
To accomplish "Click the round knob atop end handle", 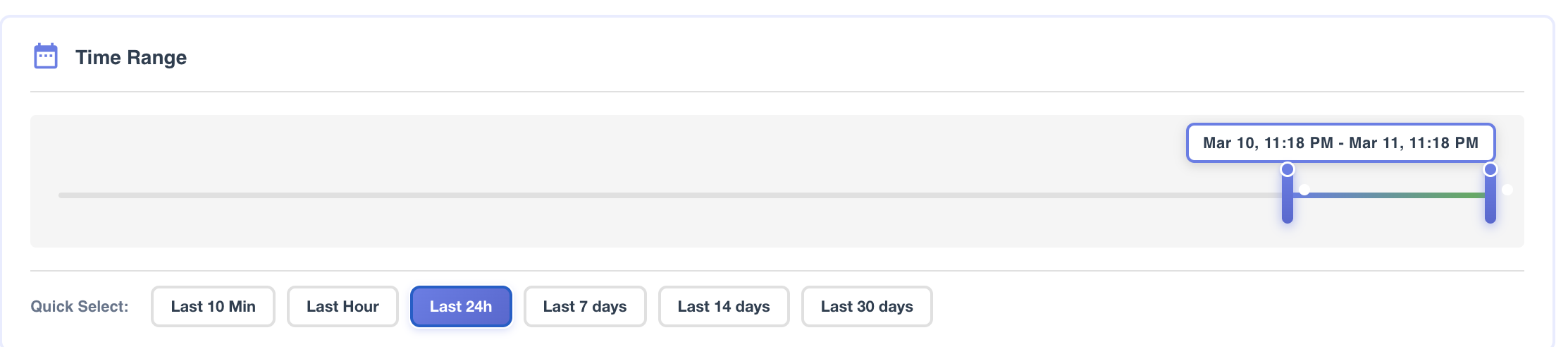I will tap(1490, 169).
